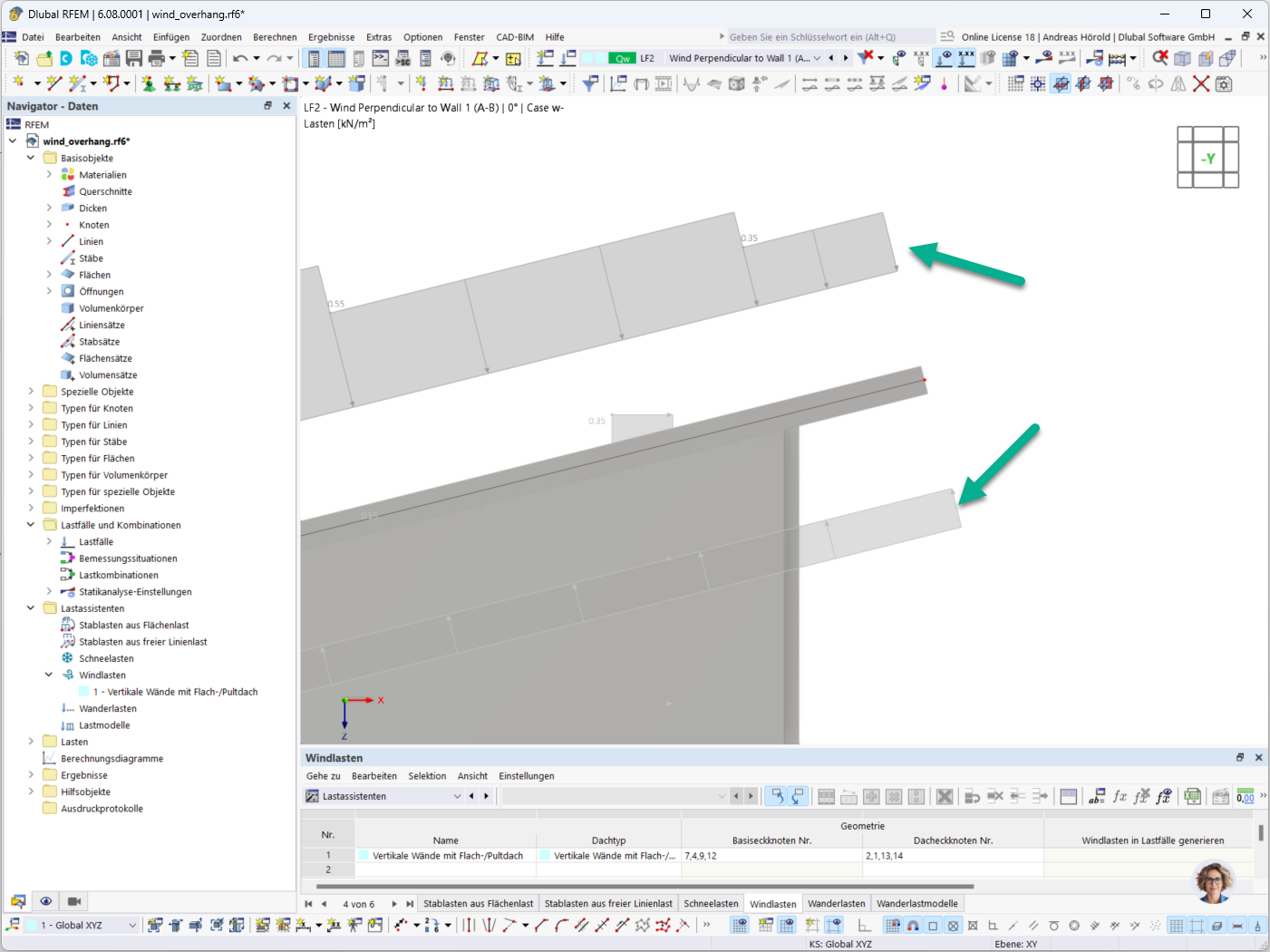1270x952 pixels.
Task: Click the Stablasten aus Flächenlast tree icon
Action: tap(68, 625)
